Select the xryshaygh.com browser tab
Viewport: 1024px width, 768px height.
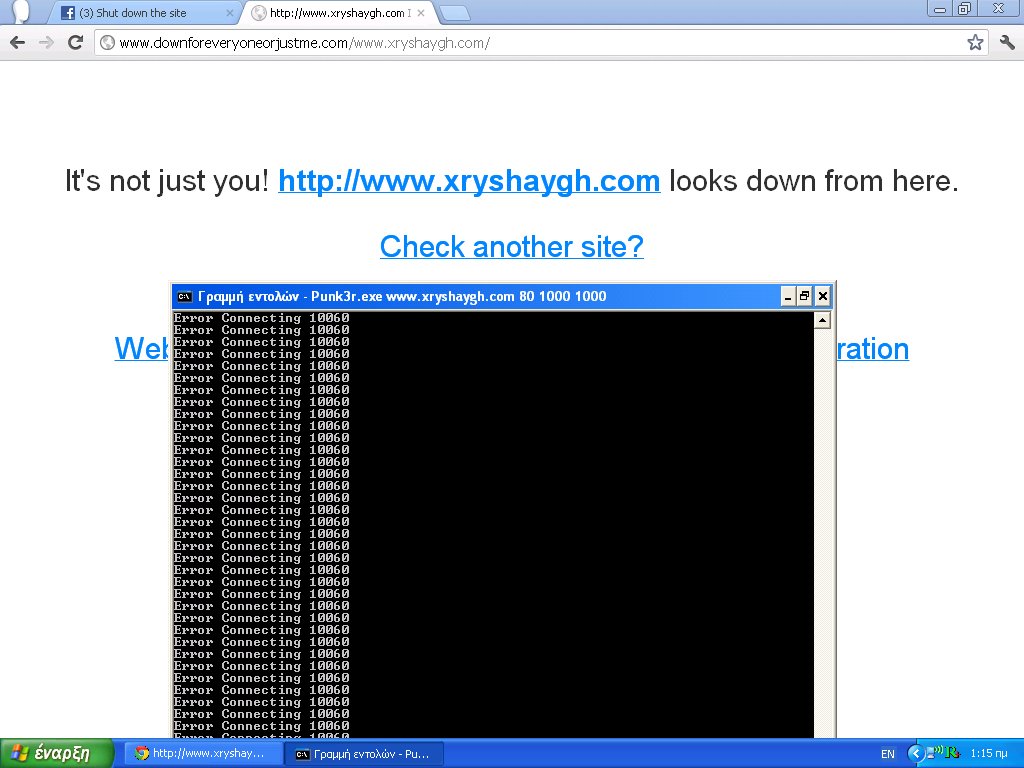coord(340,13)
